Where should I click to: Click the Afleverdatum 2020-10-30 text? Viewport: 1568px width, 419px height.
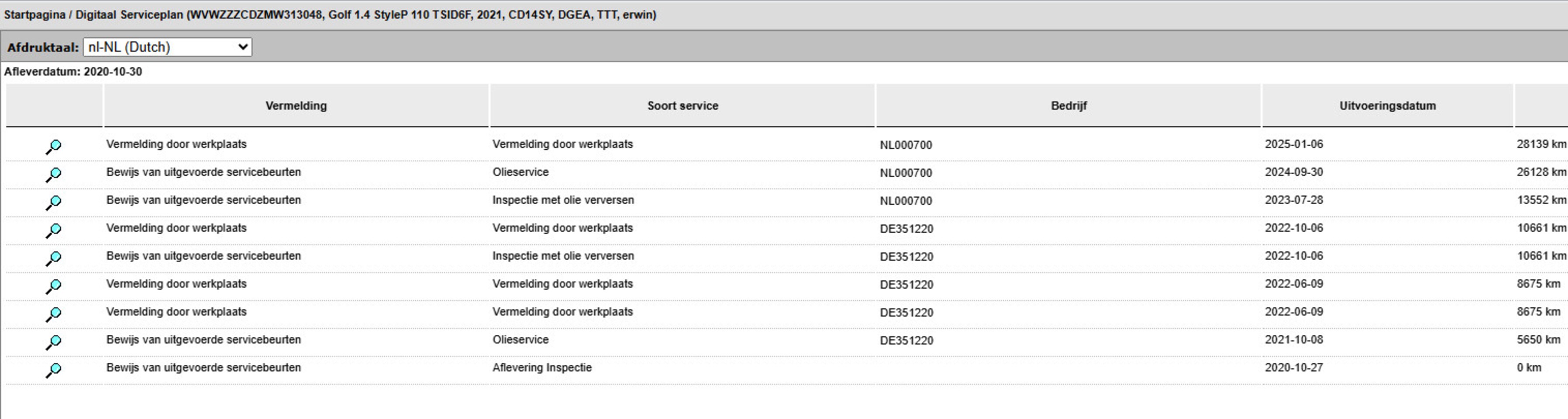tap(73, 72)
